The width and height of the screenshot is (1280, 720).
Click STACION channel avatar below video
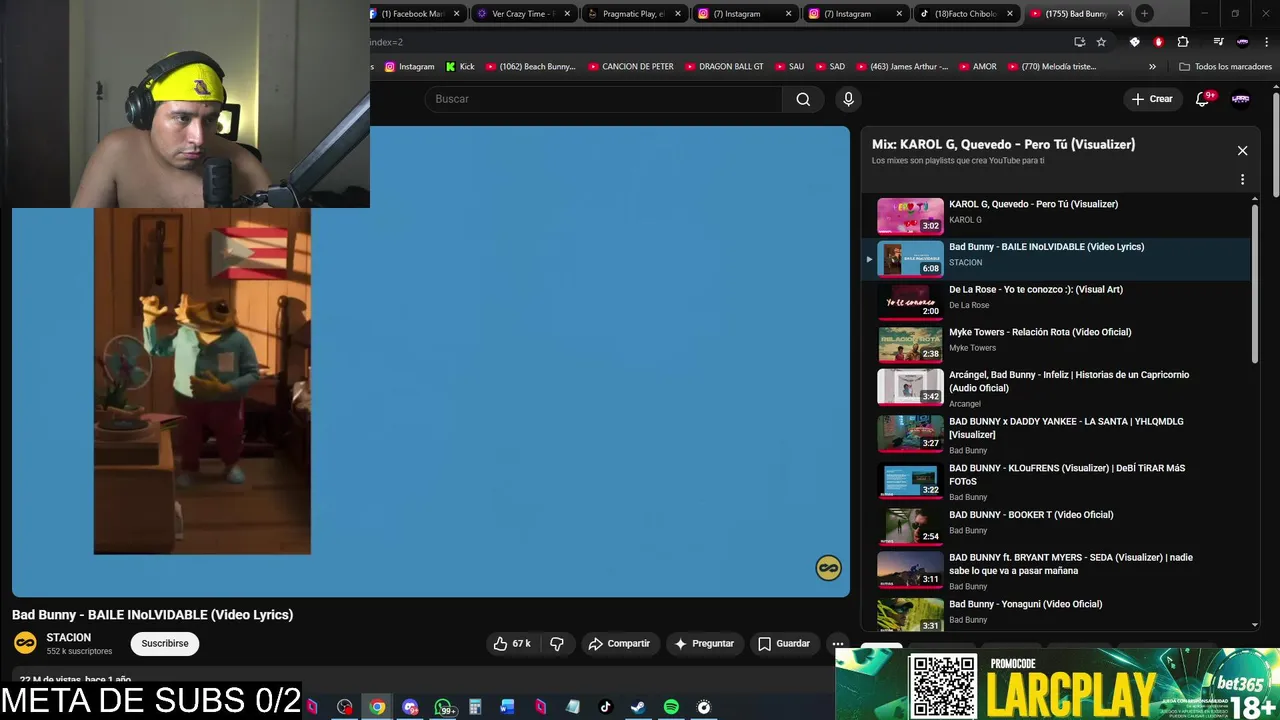click(x=25, y=643)
